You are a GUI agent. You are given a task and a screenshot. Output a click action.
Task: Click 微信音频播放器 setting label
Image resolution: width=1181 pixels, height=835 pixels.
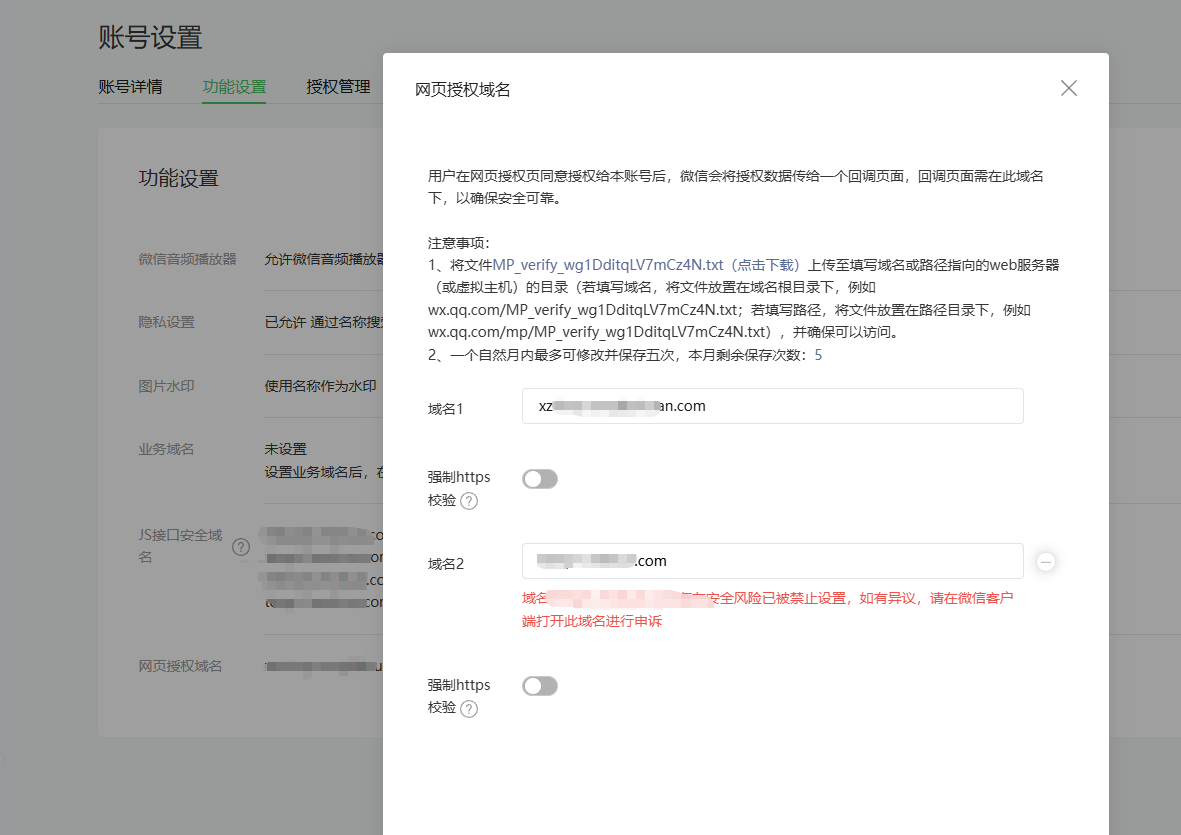[x=188, y=259]
